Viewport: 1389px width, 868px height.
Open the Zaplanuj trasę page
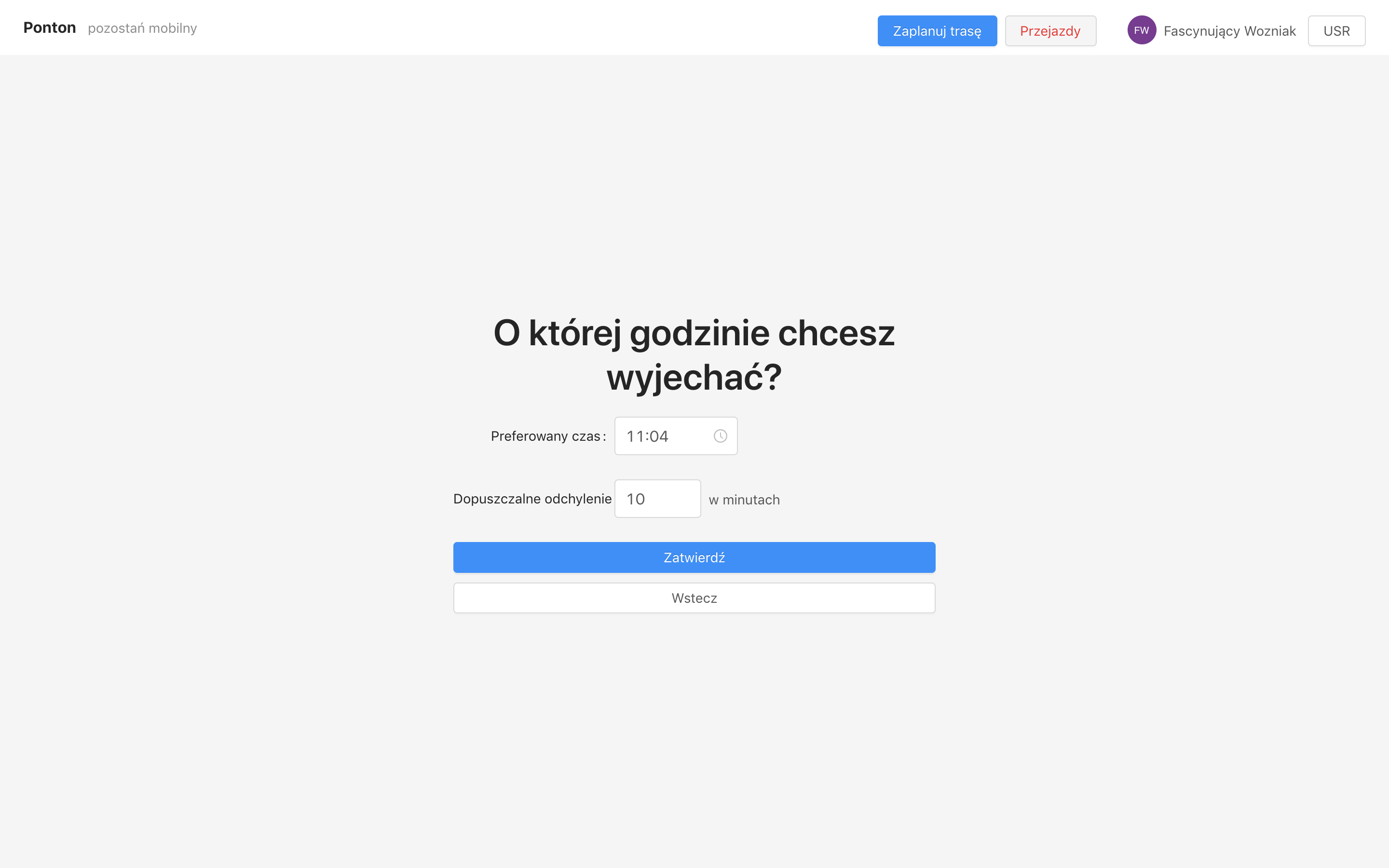point(937,31)
